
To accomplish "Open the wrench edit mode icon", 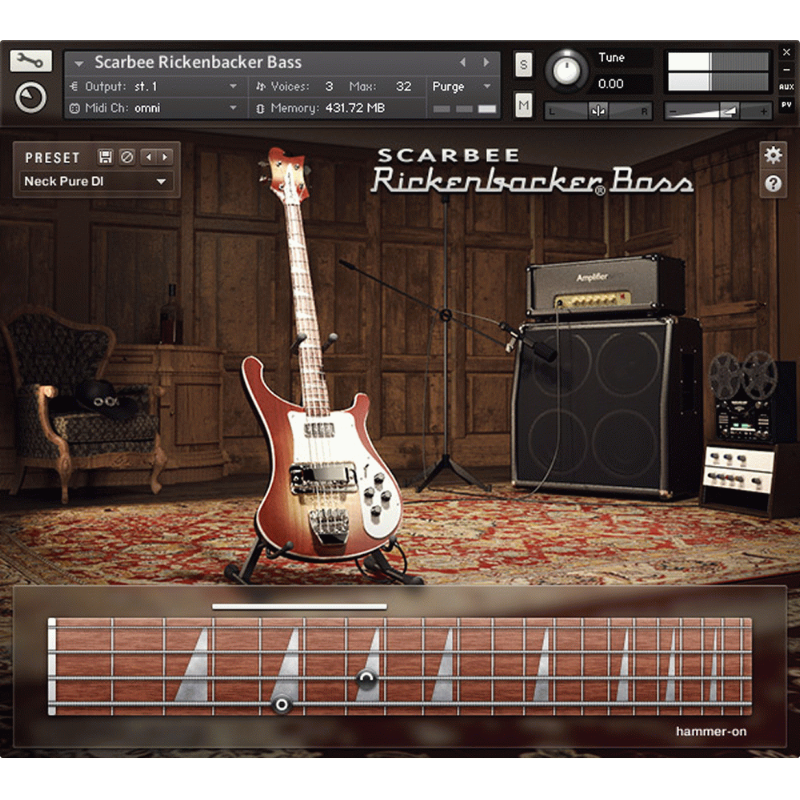I will pos(31,61).
